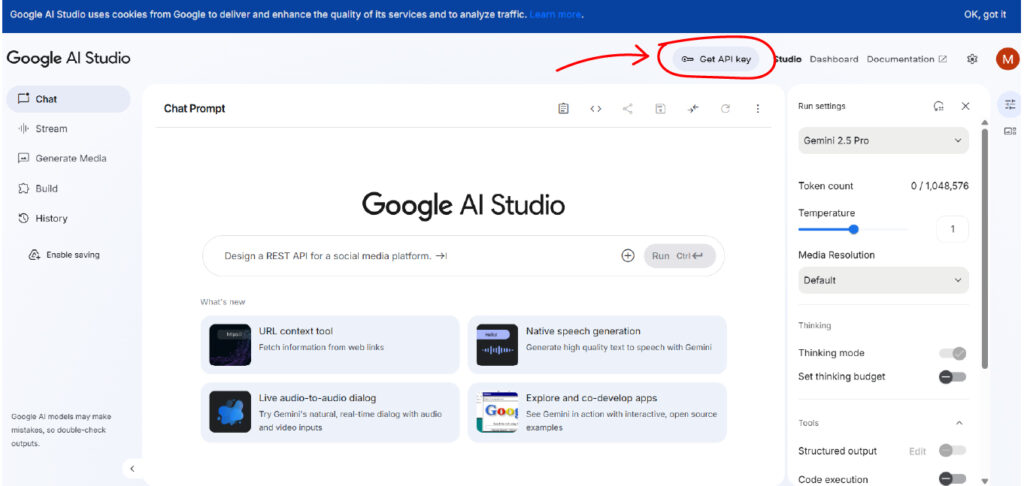The width and height of the screenshot is (1024, 486).
Task: Click the reset run settings icon
Action: point(938,106)
